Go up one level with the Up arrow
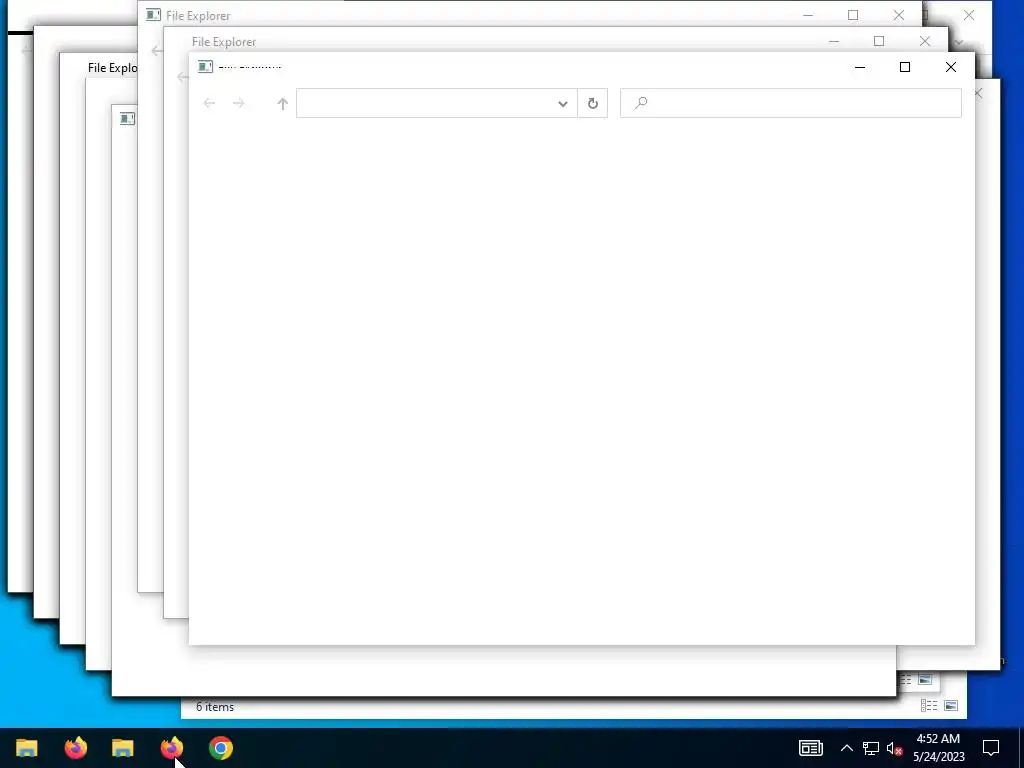The width and height of the screenshot is (1024, 768). click(x=282, y=103)
